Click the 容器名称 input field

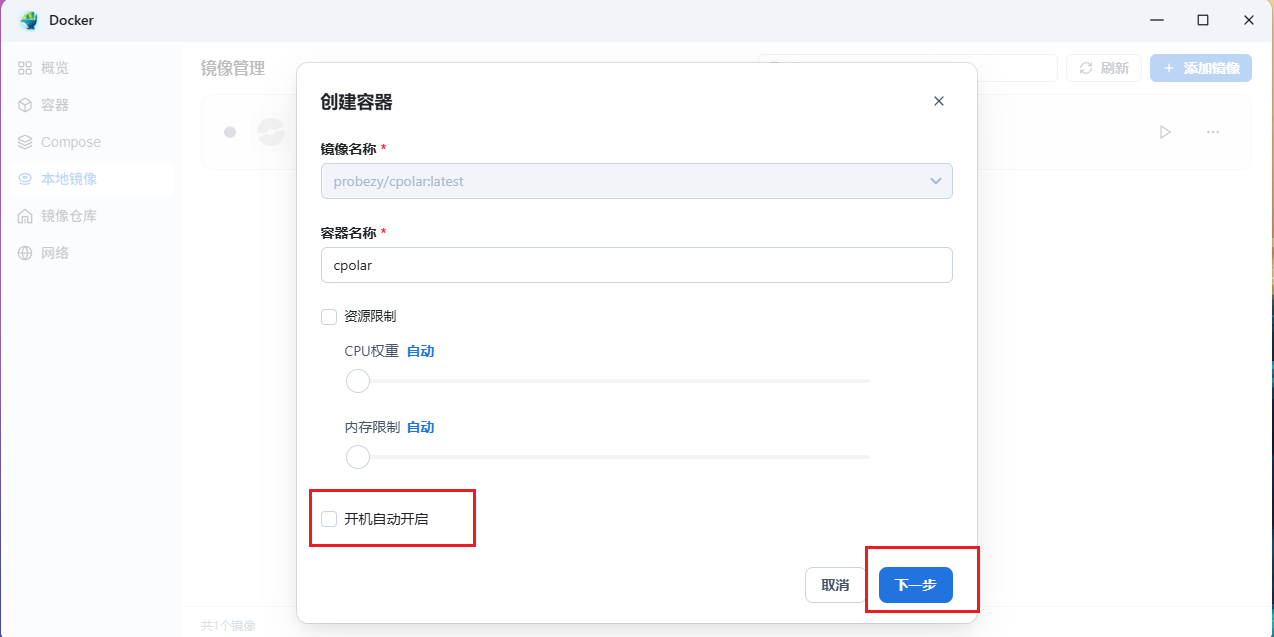(636, 266)
